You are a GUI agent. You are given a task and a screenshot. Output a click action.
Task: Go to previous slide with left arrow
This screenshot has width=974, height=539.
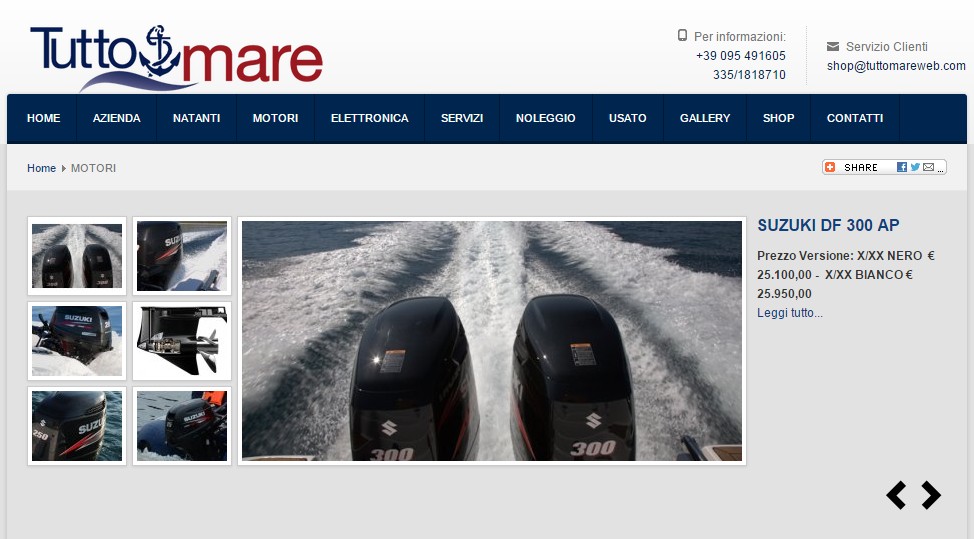[896, 495]
